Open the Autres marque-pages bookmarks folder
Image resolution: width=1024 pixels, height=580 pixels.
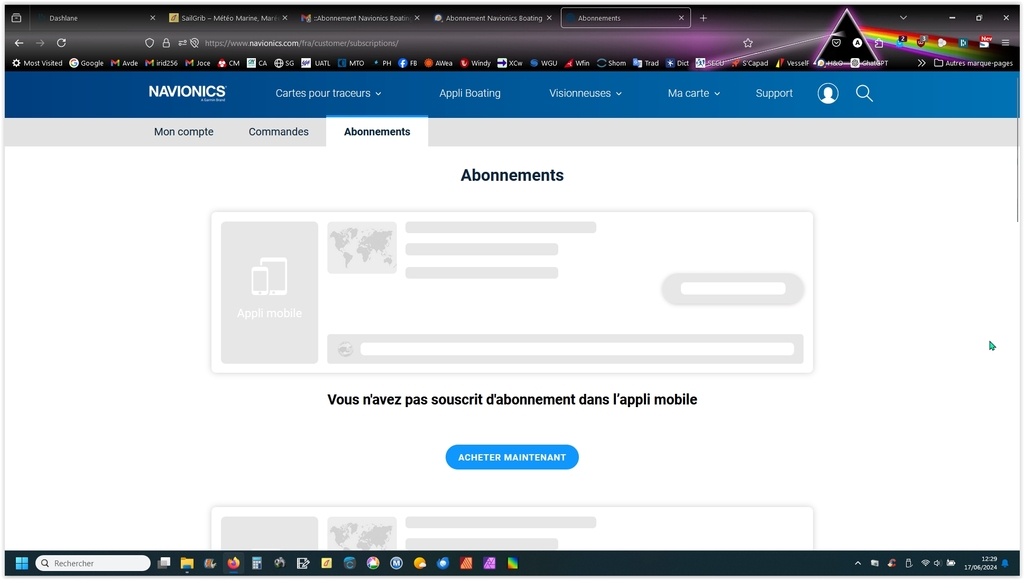(973, 63)
